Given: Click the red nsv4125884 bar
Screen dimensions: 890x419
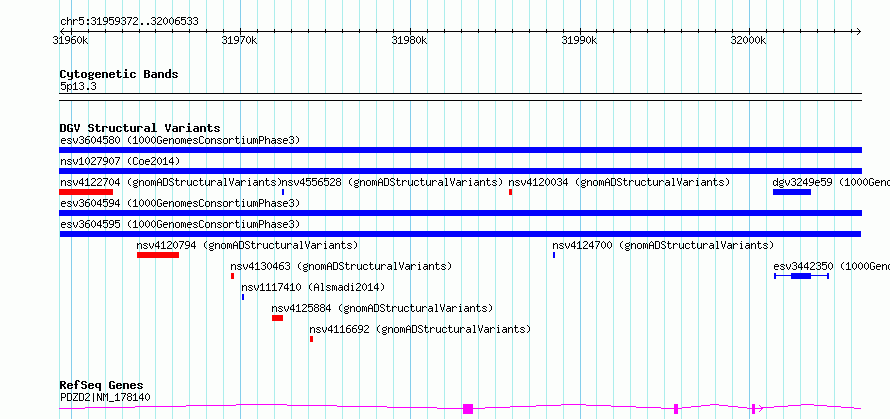Looking at the screenshot, I should pyautogui.click(x=277, y=318).
